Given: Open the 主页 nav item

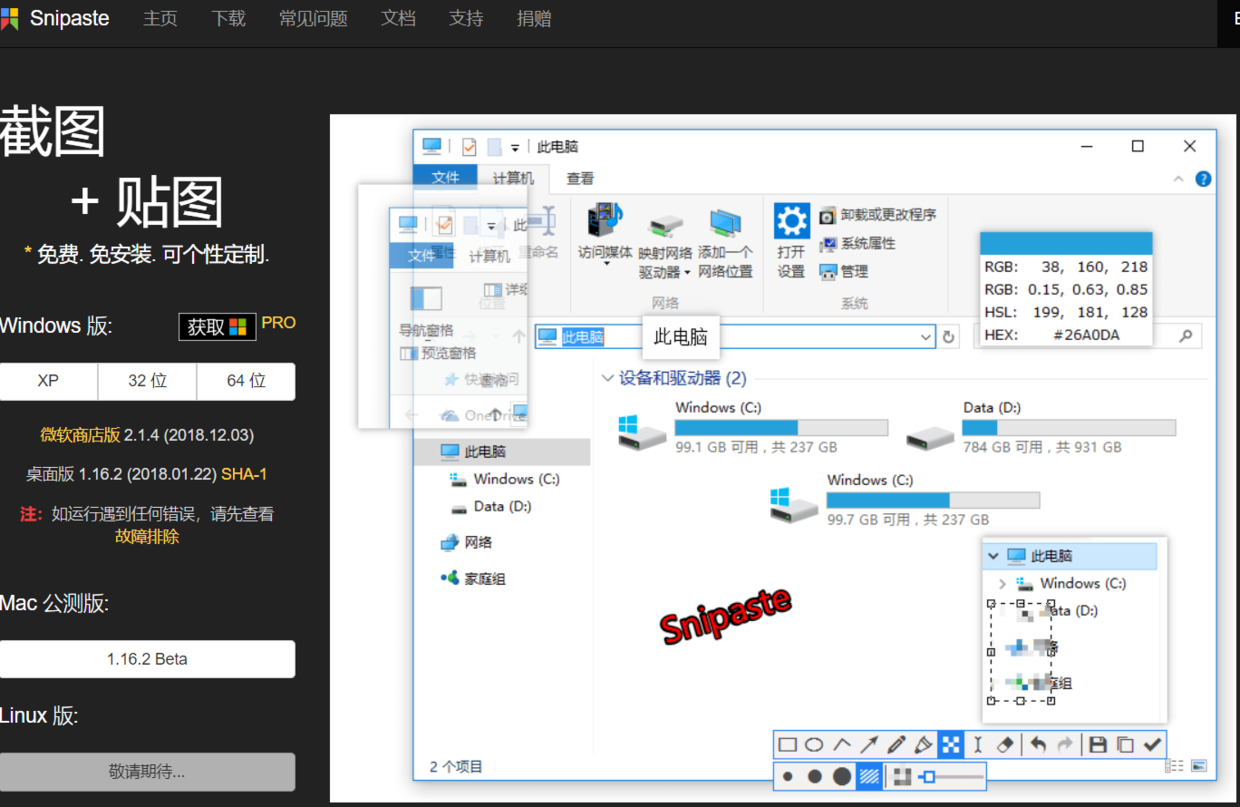Looking at the screenshot, I should (160, 19).
